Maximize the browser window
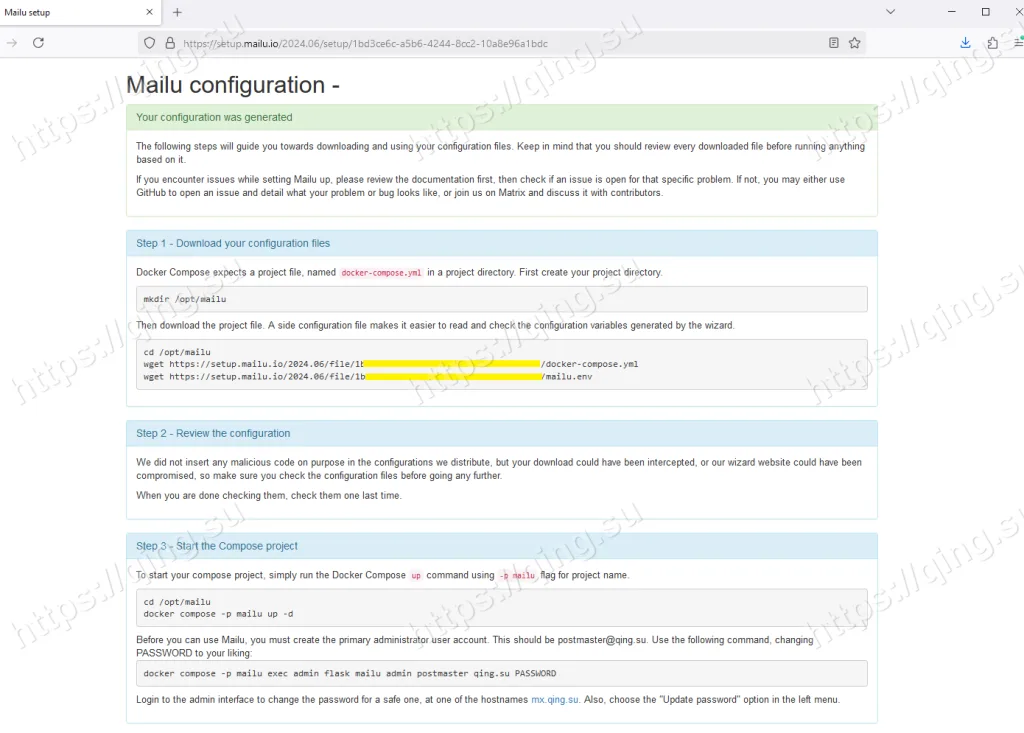 pyautogui.click(x=985, y=12)
